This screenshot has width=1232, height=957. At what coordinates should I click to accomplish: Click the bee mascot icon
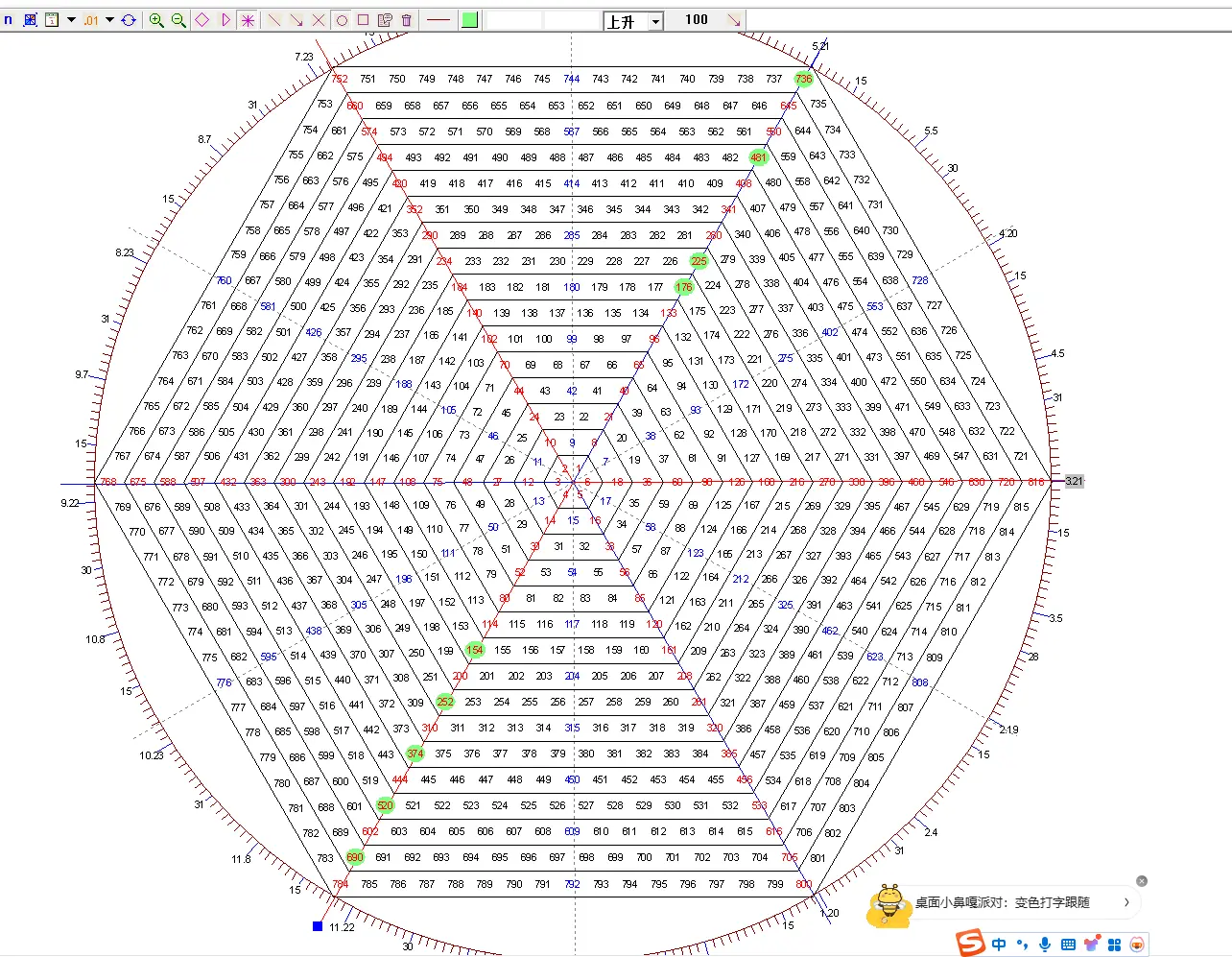pos(888,905)
